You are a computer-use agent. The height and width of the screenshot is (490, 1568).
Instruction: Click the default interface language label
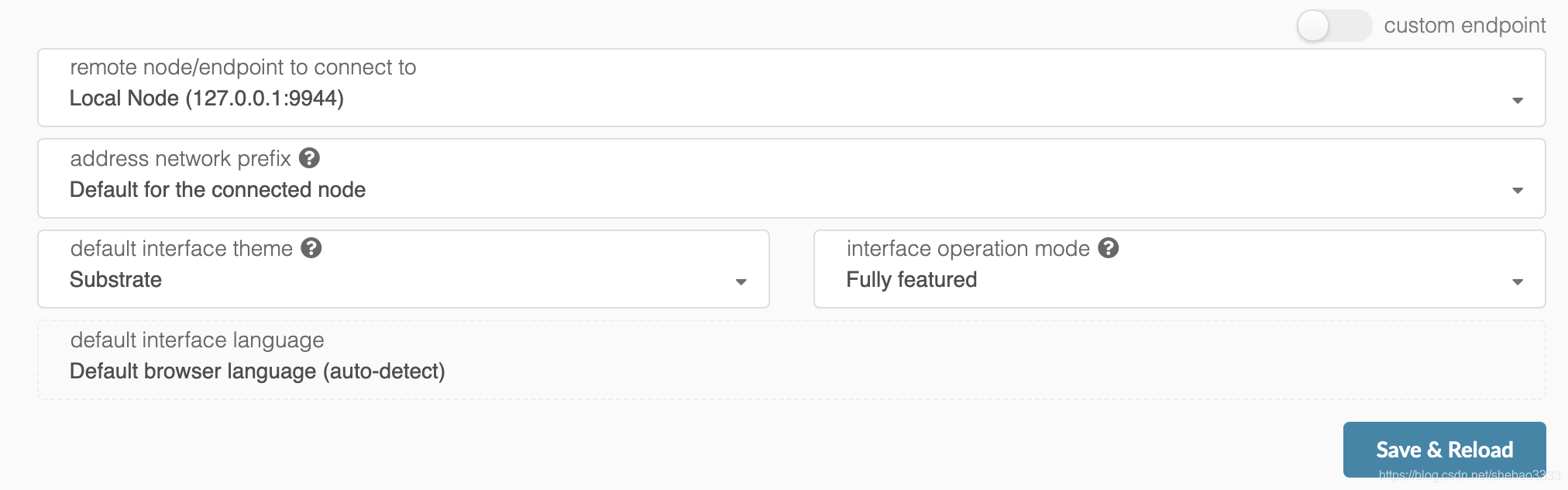pos(197,340)
